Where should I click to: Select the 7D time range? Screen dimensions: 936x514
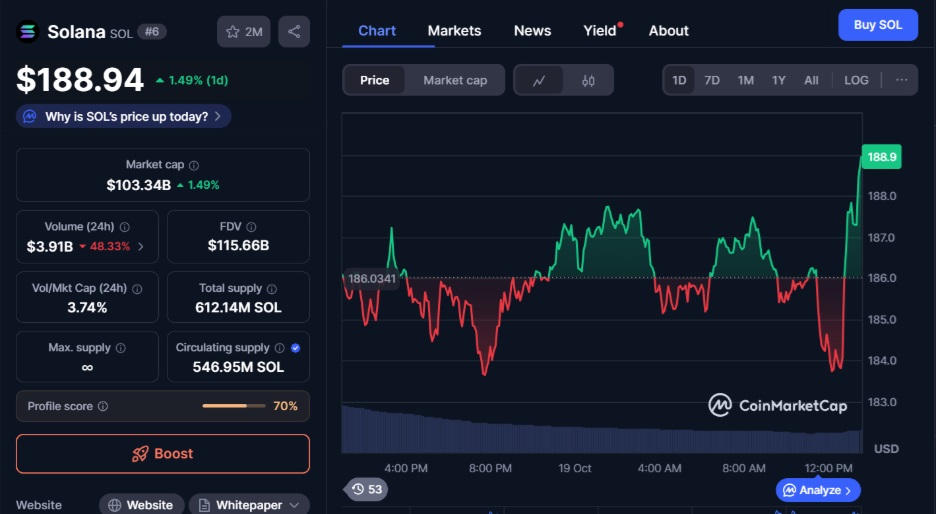click(x=712, y=80)
